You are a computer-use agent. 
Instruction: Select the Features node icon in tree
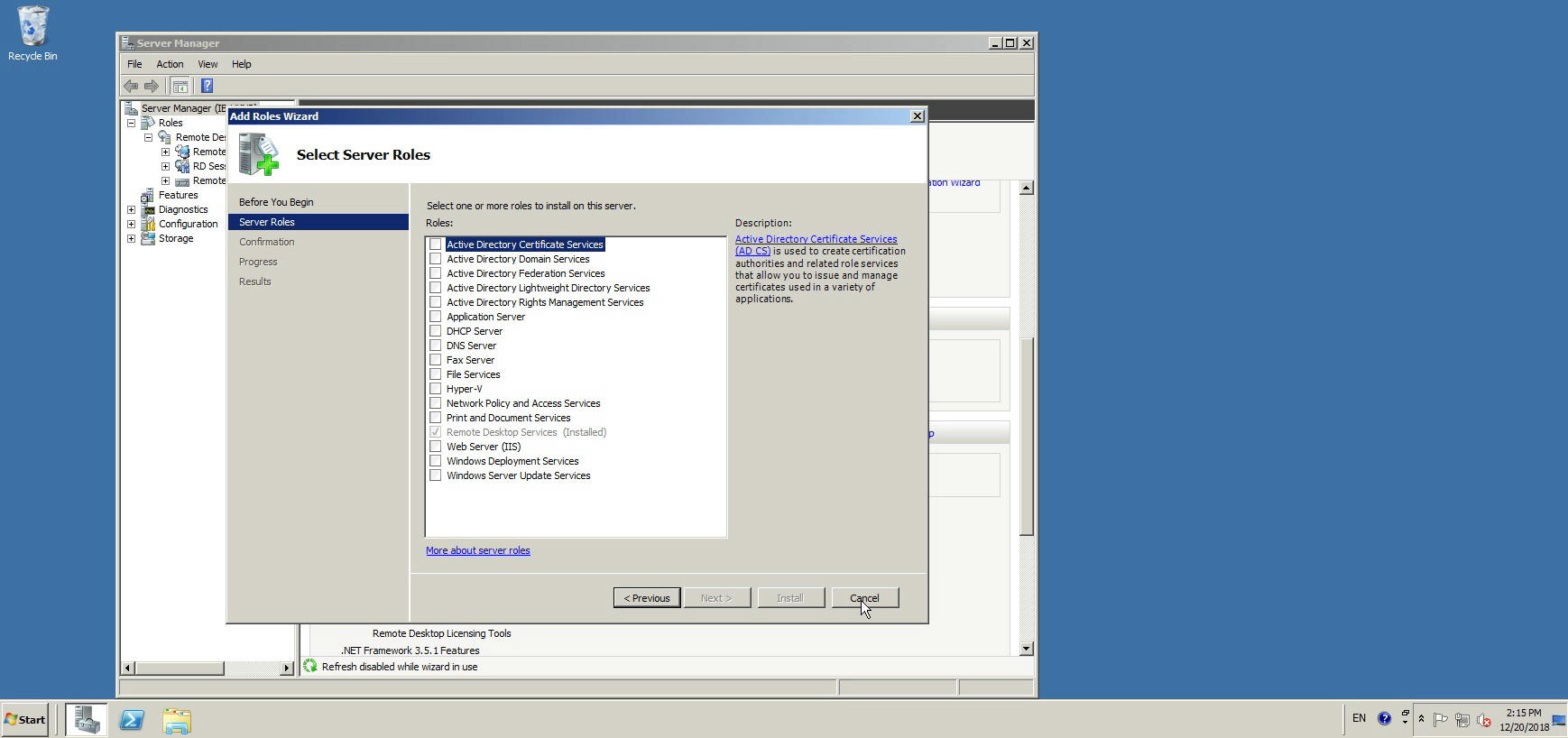[x=148, y=195]
